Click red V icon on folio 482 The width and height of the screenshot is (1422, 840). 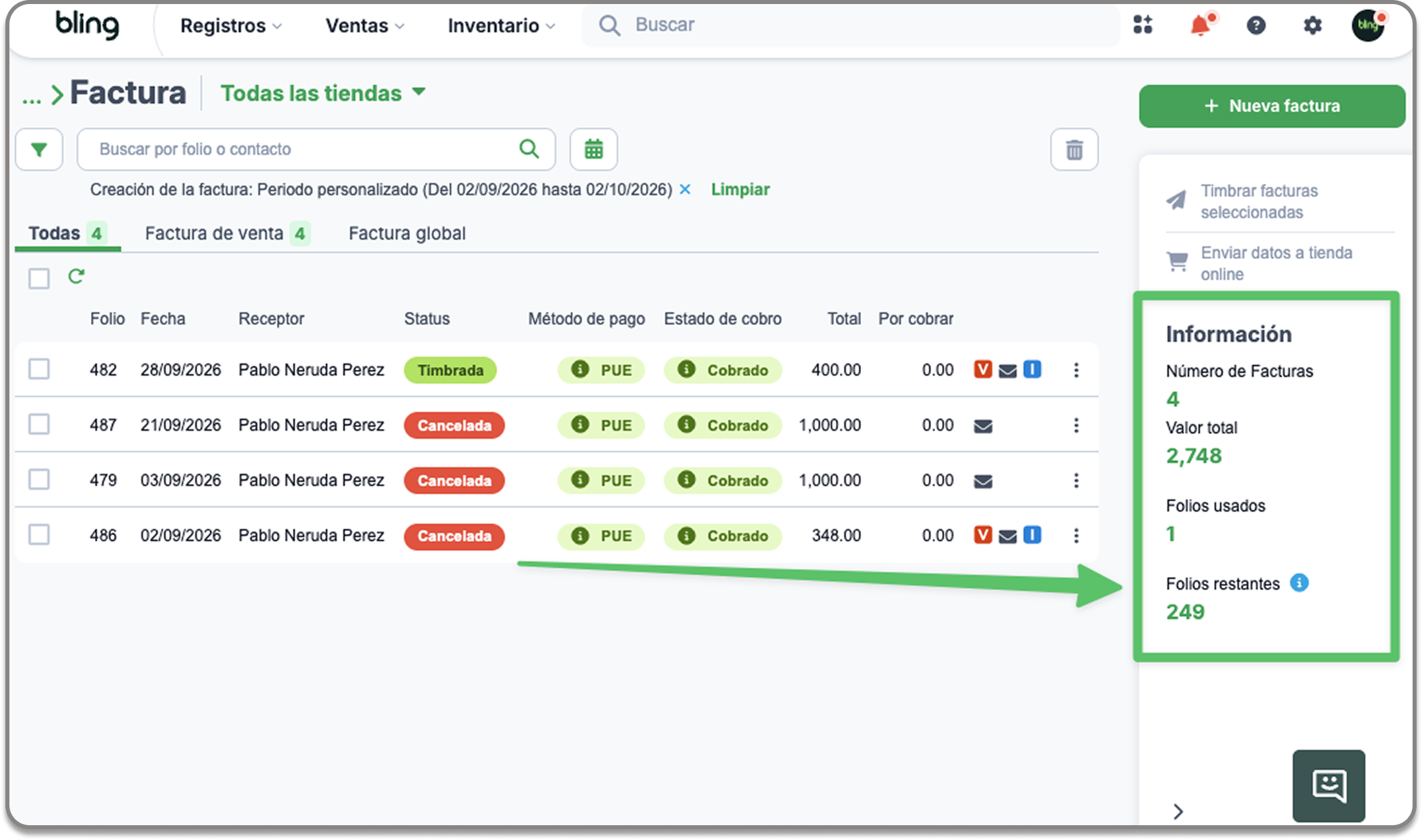coord(983,370)
